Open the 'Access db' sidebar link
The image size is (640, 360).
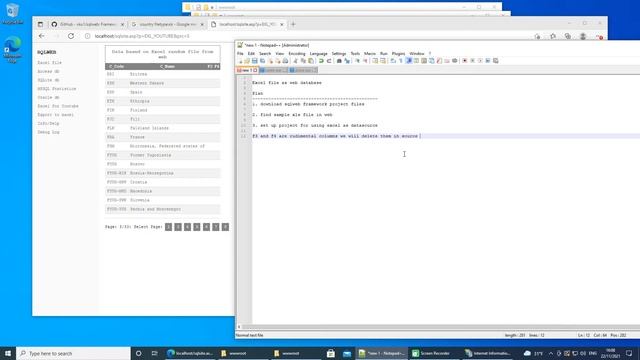point(48,71)
